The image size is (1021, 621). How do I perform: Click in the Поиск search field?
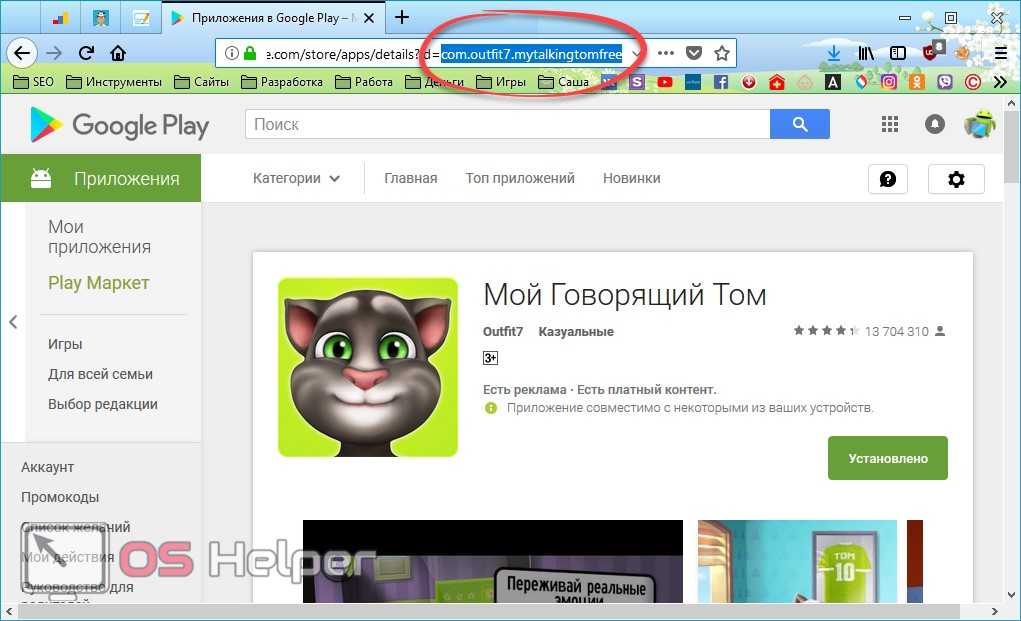point(507,124)
